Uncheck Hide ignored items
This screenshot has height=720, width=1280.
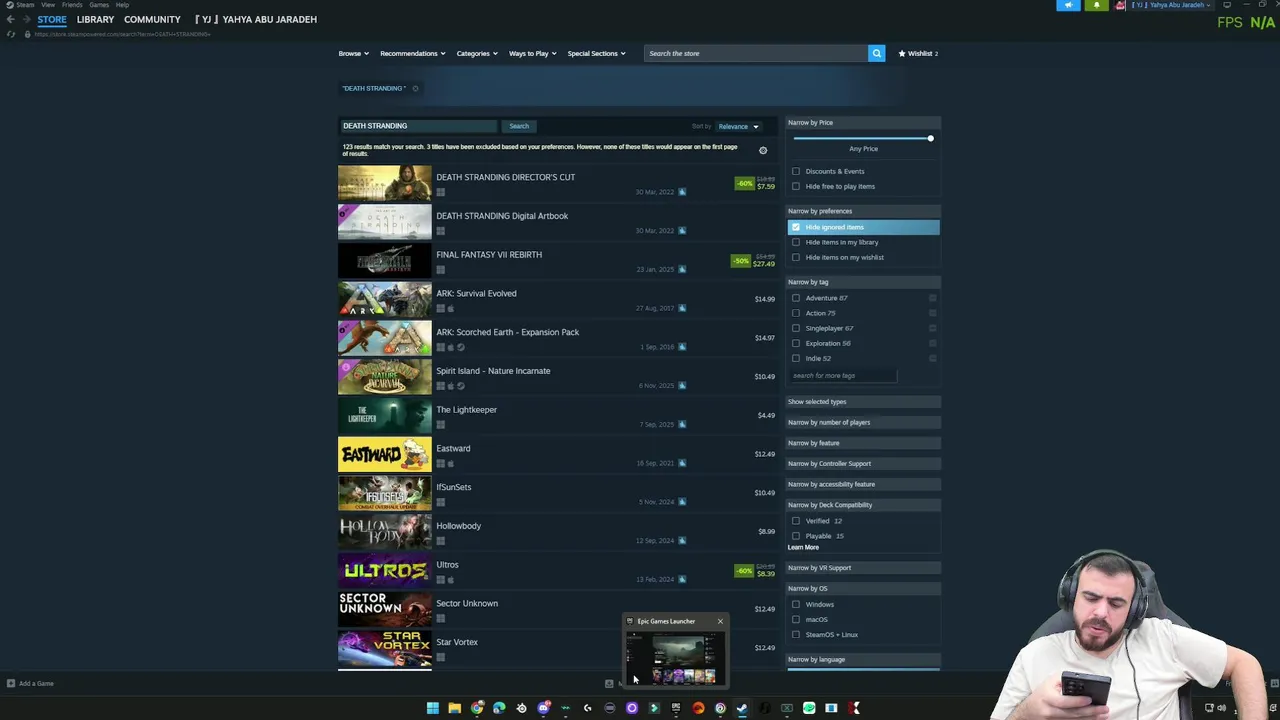796,227
